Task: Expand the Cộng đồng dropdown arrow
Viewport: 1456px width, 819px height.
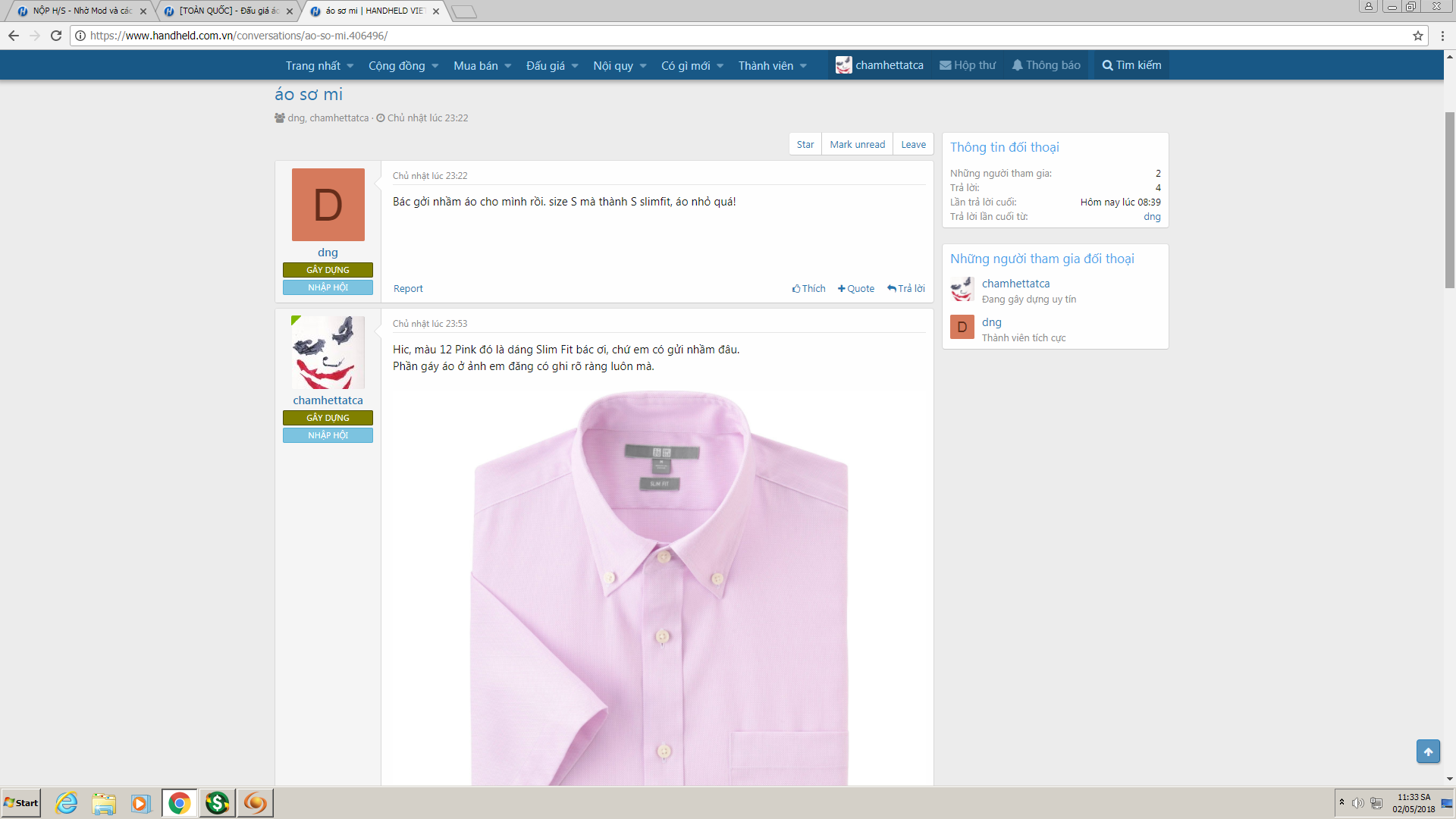Action: pos(435,66)
